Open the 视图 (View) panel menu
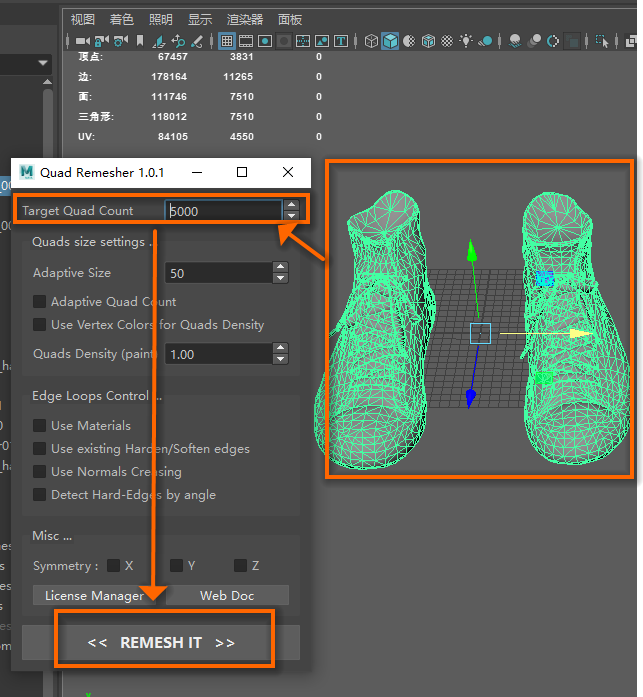Screen dimensions: 643x697 [x=83, y=19]
